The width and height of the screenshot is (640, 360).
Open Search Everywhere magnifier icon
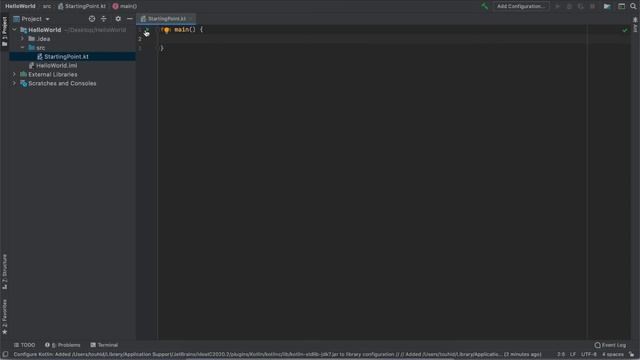tap(633, 6)
